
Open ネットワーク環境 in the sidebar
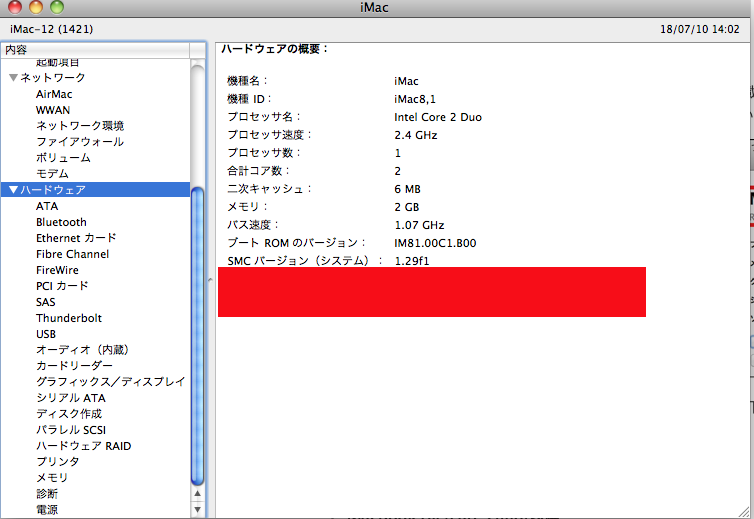(80, 126)
